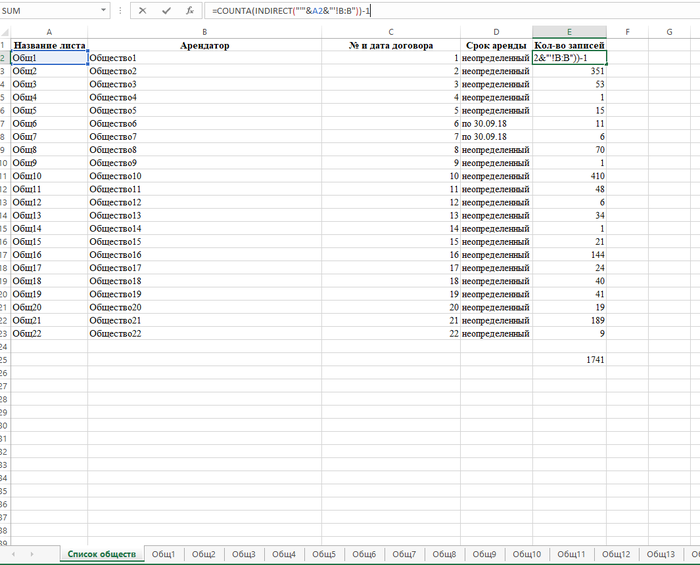Image resolution: width=700 pixels, height=565 pixels.
Task: Open the Общ4 sheet tab
Action: coord(284,554)
